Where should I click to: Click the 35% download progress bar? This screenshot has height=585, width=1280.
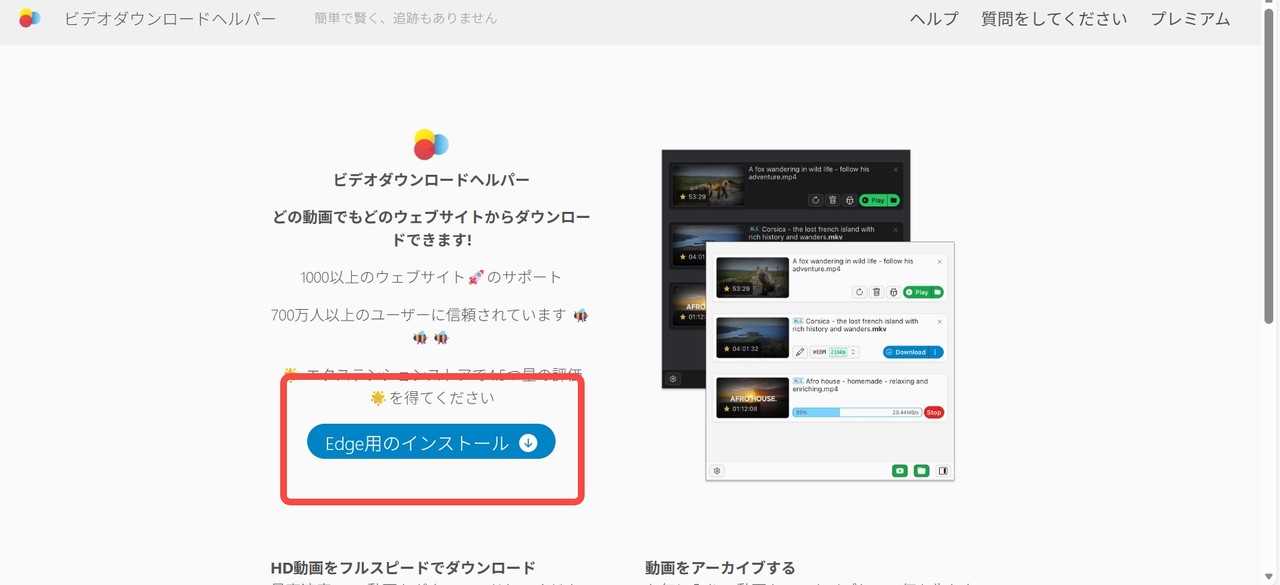[857, 412]
